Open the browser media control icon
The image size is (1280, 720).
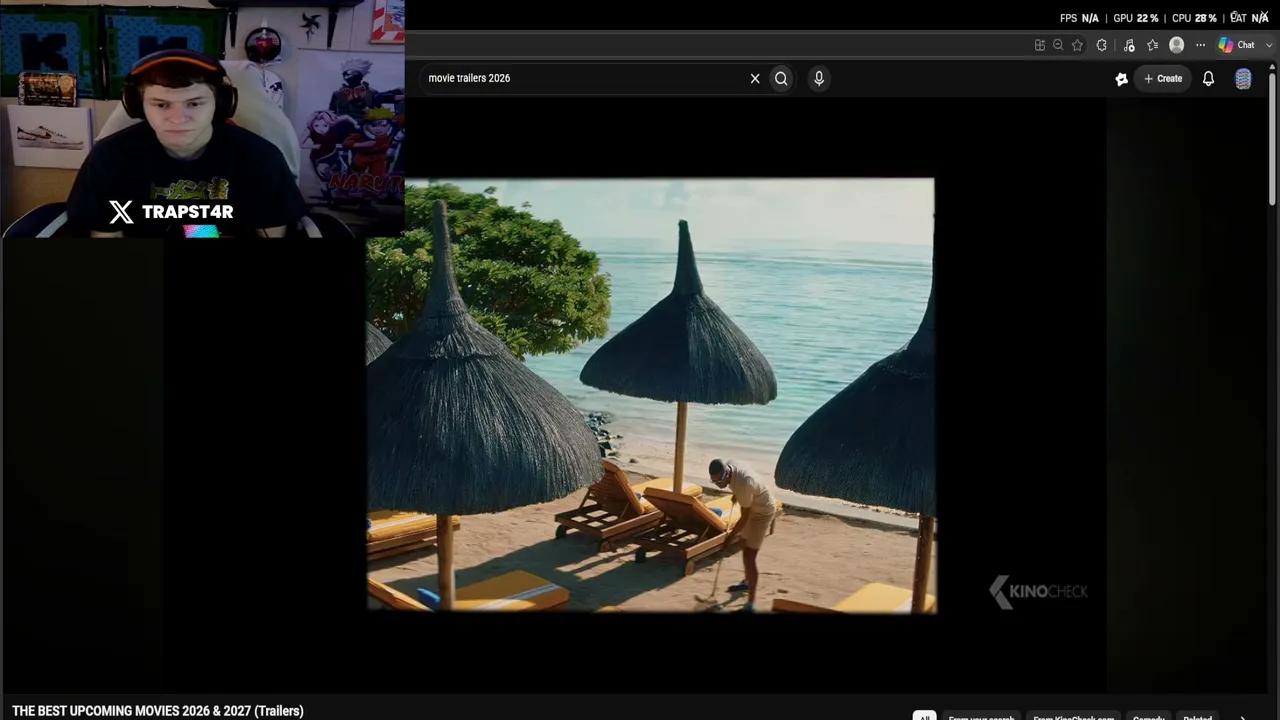click(1129, 45)
